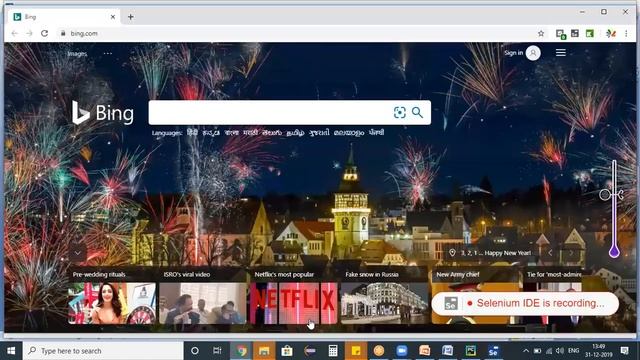Bookmark this page with star icon

pos(541,33)
